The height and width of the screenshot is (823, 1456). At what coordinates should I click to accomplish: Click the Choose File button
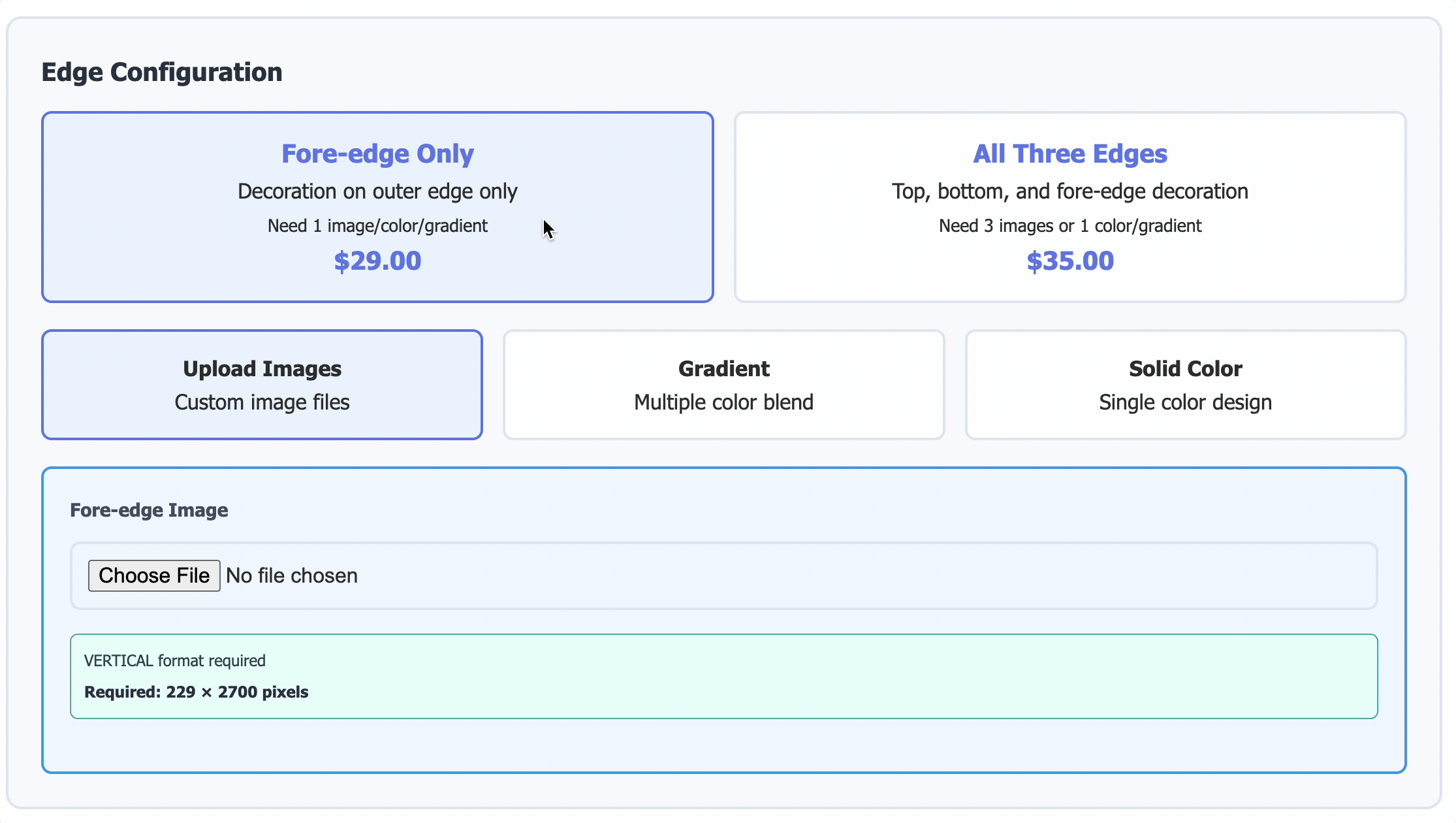tap(154, 575)
